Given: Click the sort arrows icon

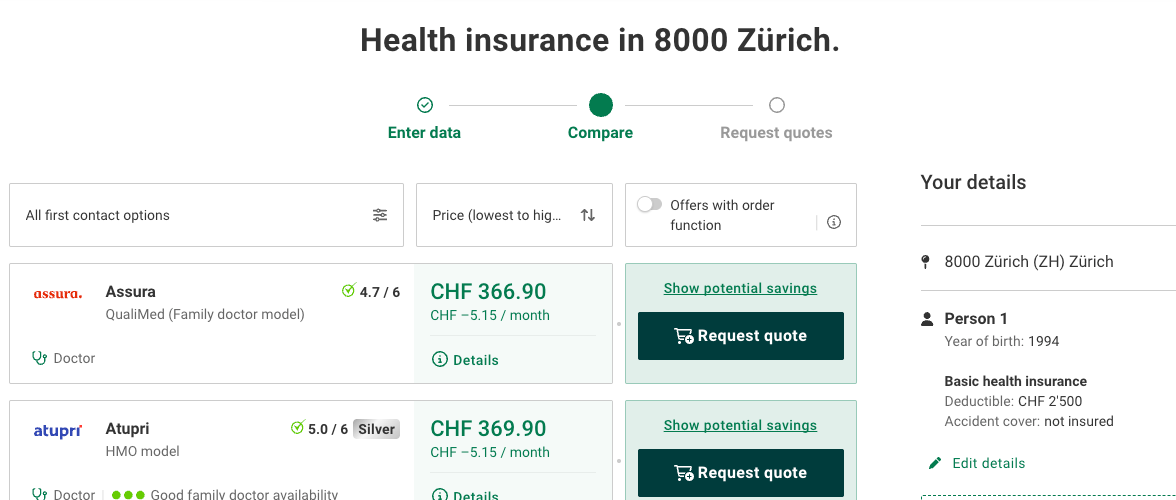Looking at the screenshot, I should point(588,215).
